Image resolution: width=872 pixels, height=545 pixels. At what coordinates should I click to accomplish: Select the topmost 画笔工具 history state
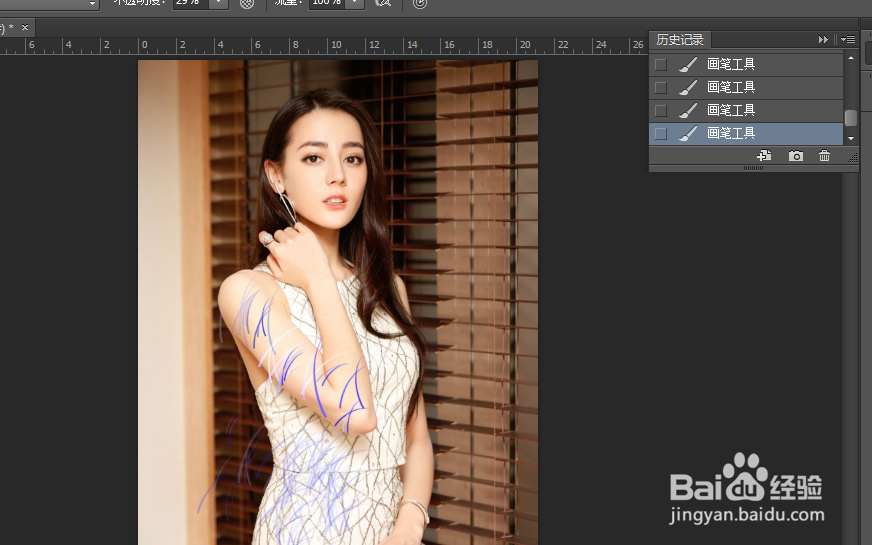(746, 65)
